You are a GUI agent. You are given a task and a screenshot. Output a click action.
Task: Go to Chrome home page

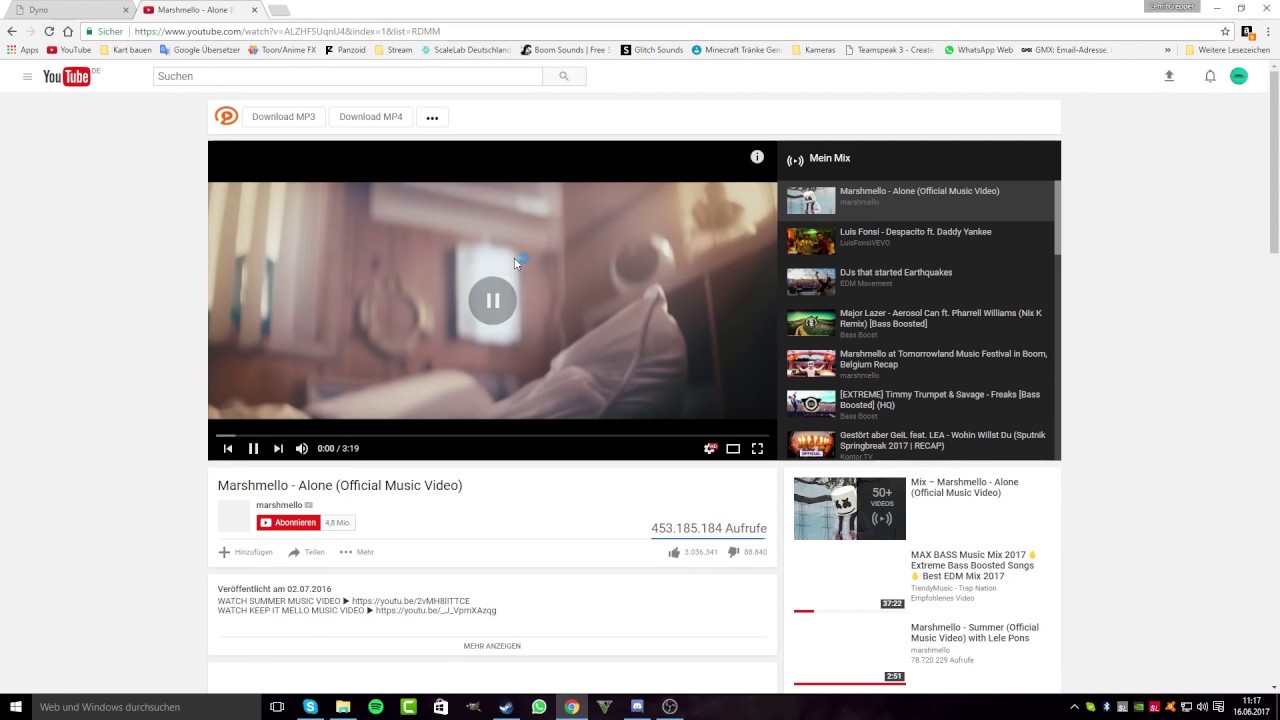[x=68, y=31]
